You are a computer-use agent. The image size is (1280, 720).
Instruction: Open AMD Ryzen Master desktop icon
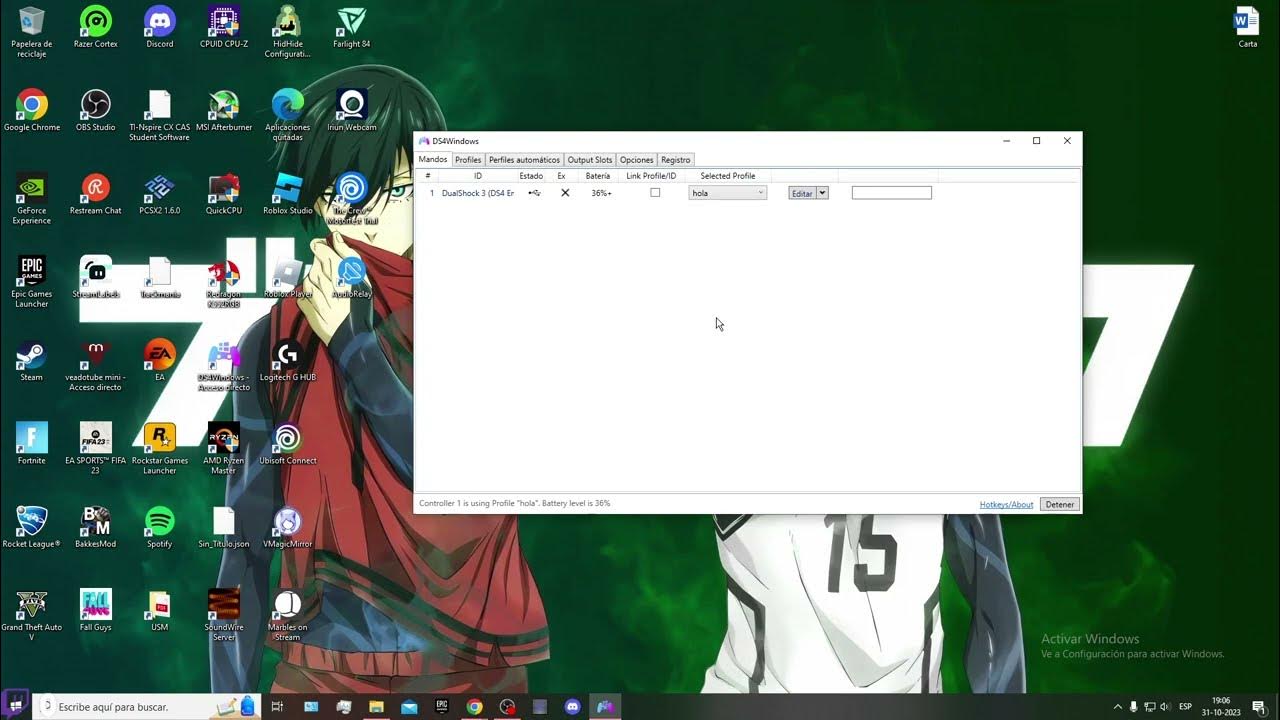[x=224, y=449]
